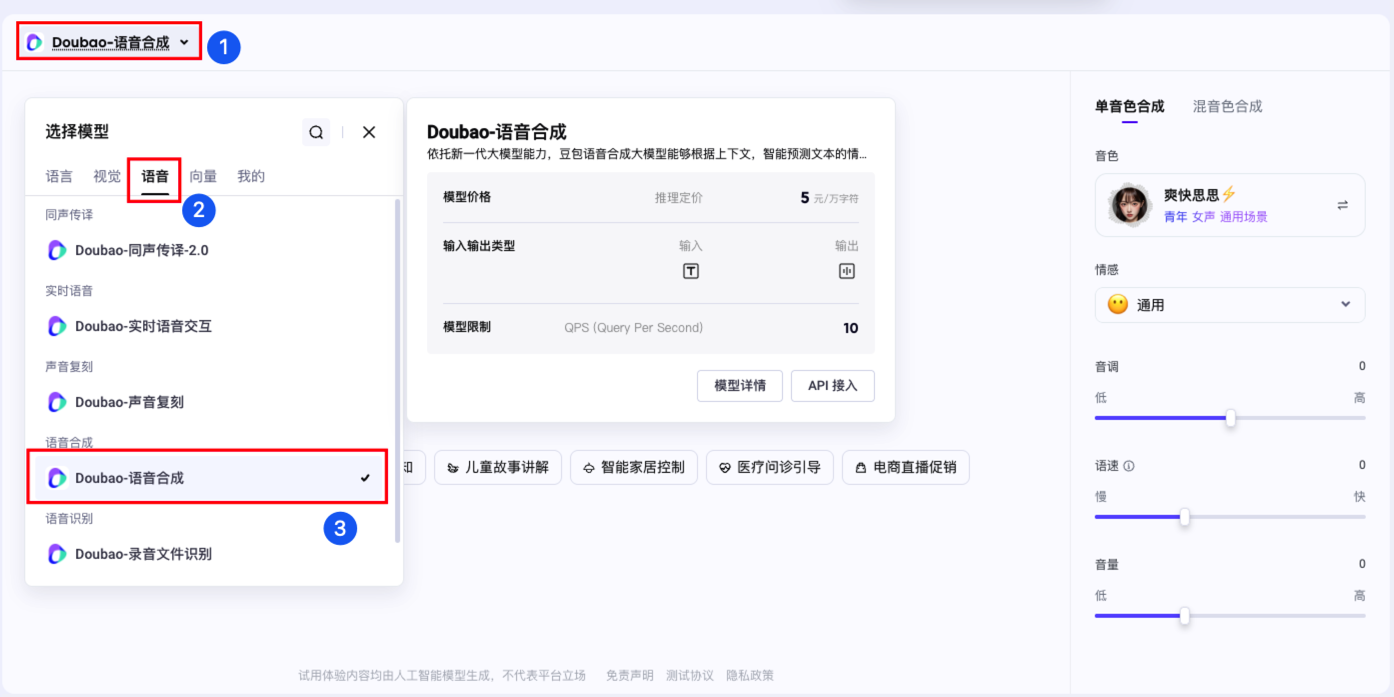Click the logo icon next to Doubao-语音合成 in the list
The width and height of the screenshot is (1394, 697).
pos(57,478)
